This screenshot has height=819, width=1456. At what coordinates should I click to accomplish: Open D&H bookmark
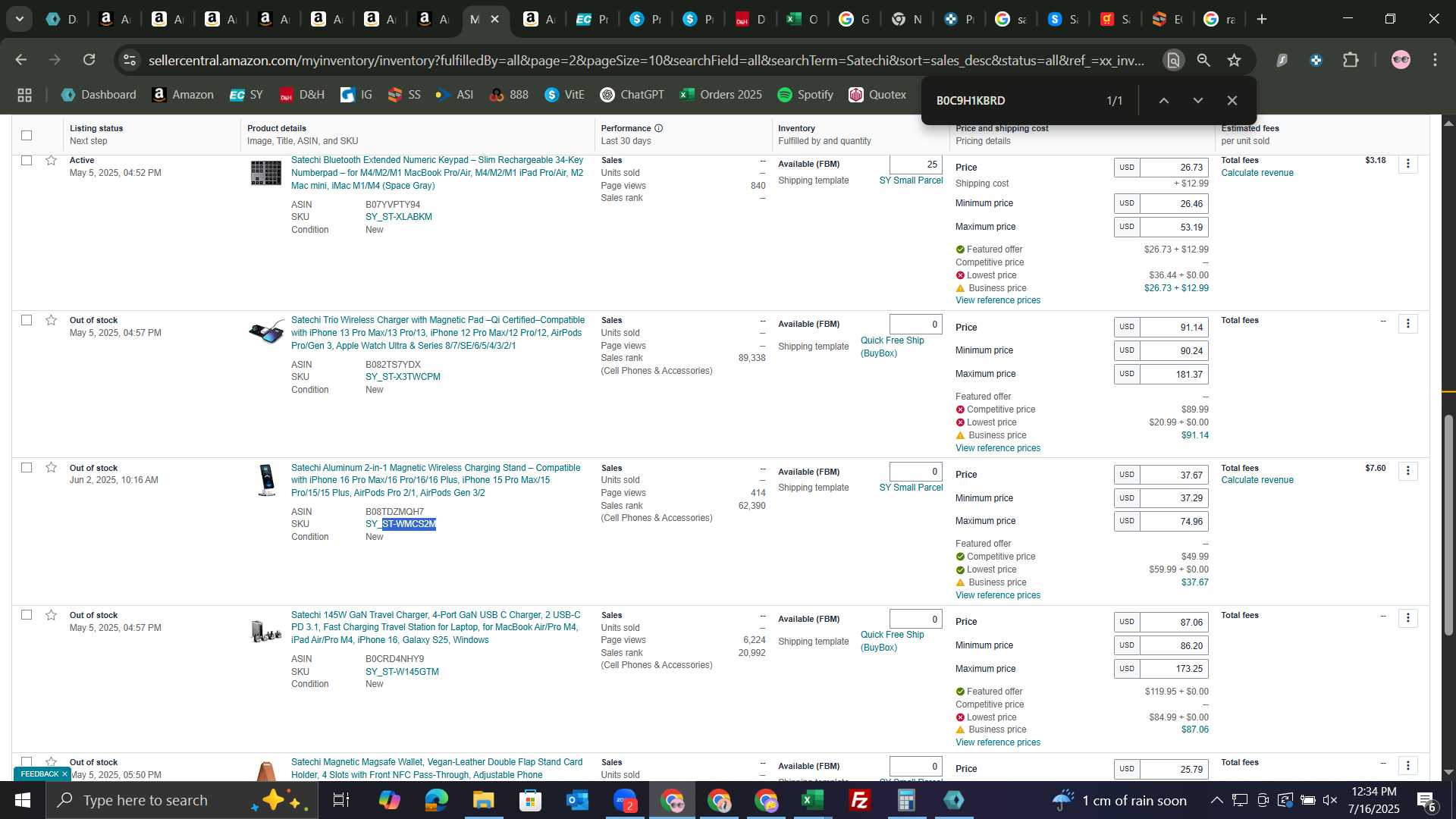pos(302,95)
